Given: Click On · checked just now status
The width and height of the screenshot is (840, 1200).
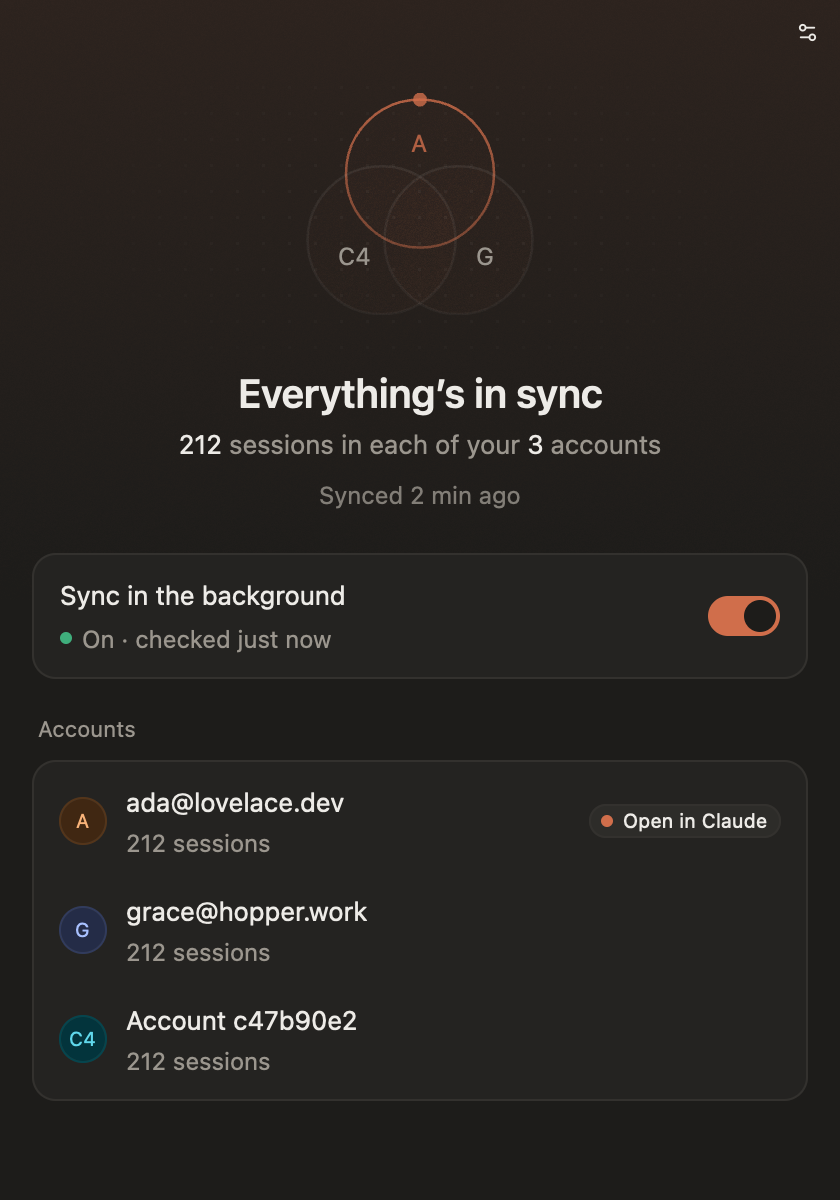Looking at the screenshot, I should [207, 640].
